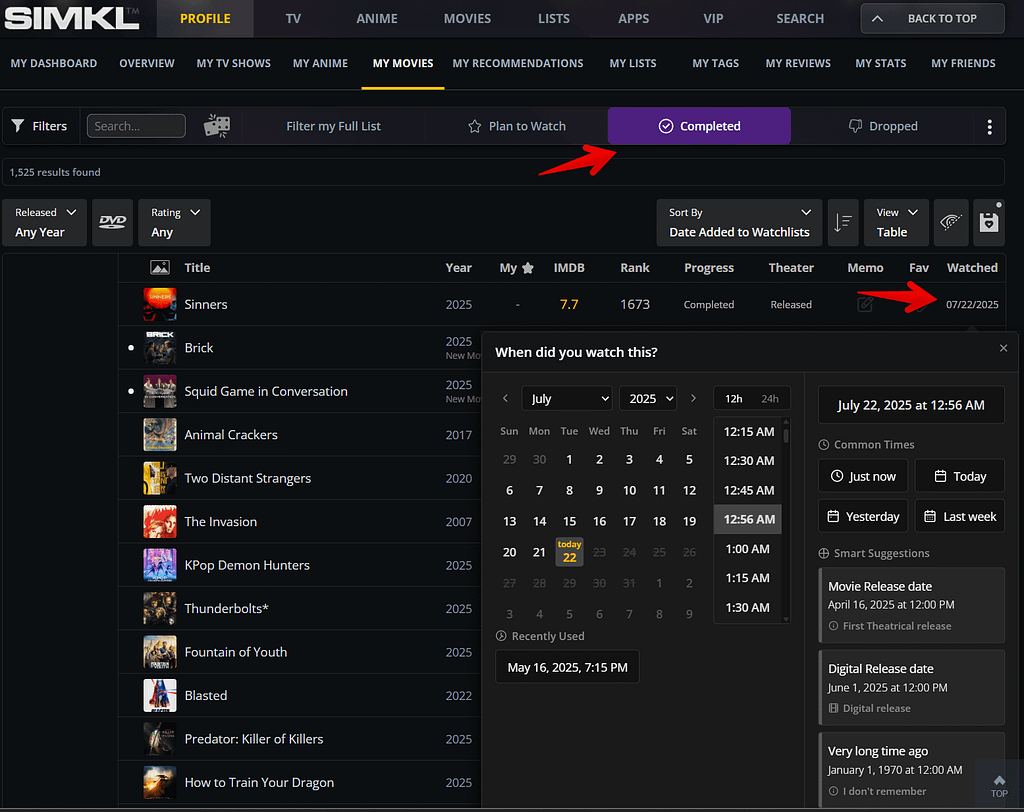Click the dice random pick icon
The width and height of the screenshot is (1024, 812).
pyautogui.click(x=217, y=126)
